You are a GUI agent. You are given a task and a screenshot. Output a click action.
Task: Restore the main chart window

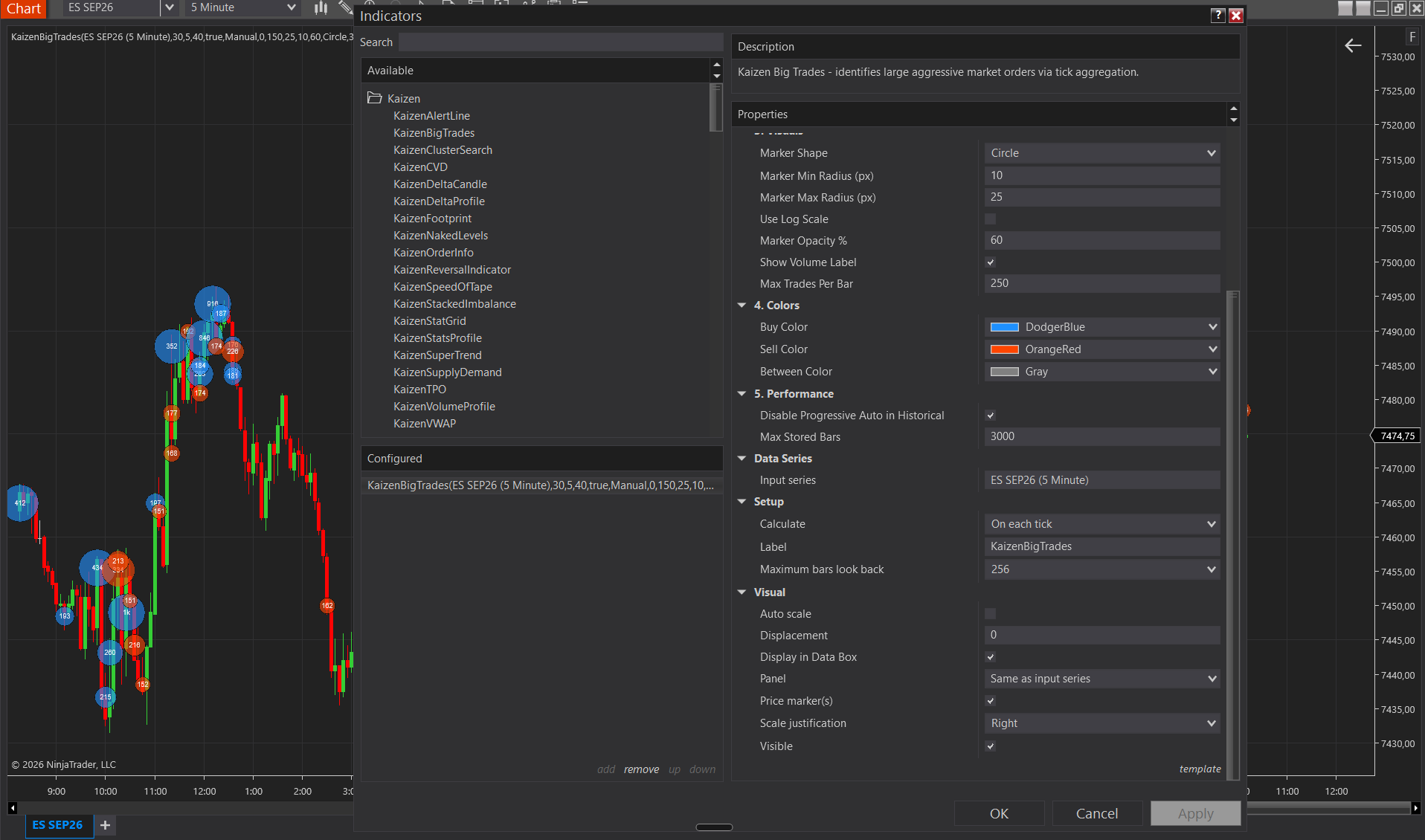pyautogui.click(x=1398, y=8)
